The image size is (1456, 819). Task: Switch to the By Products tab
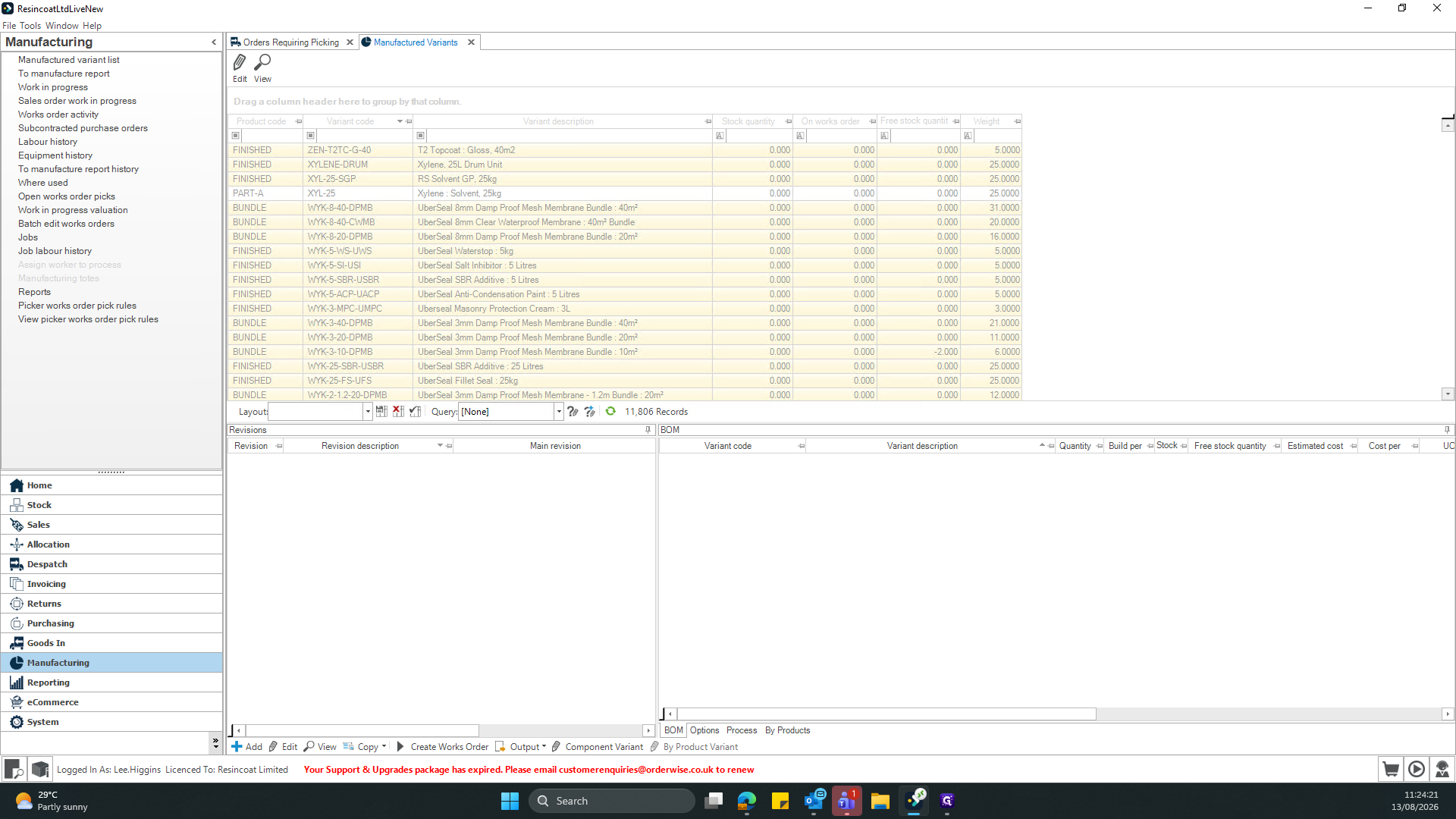click(787, 730)
